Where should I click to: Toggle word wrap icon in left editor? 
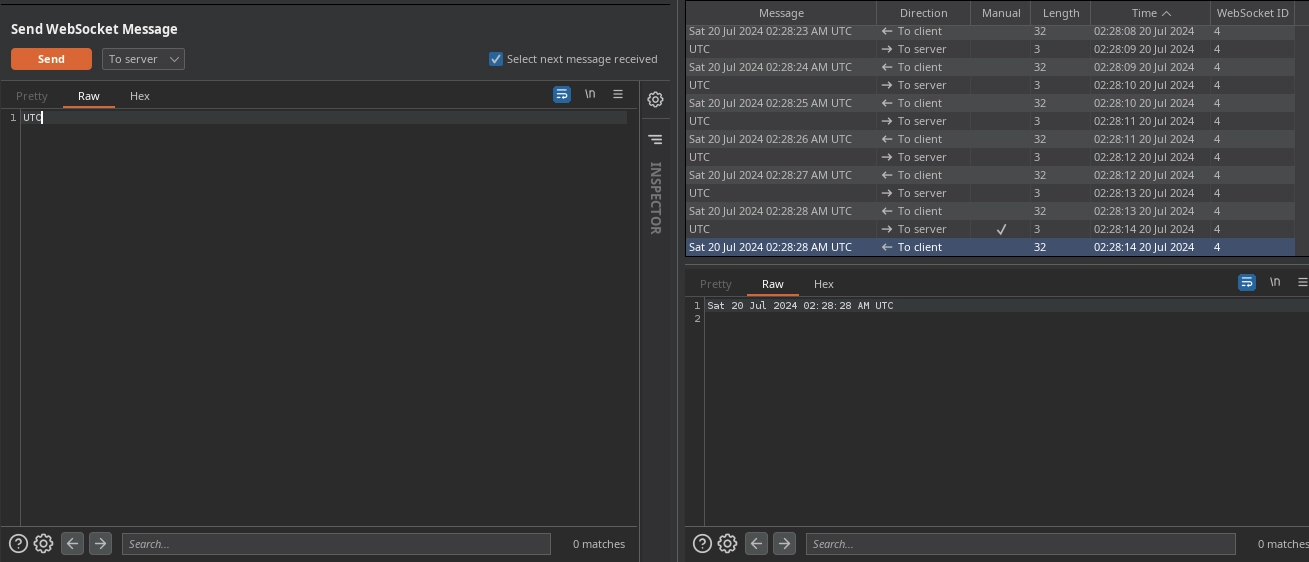562,94
